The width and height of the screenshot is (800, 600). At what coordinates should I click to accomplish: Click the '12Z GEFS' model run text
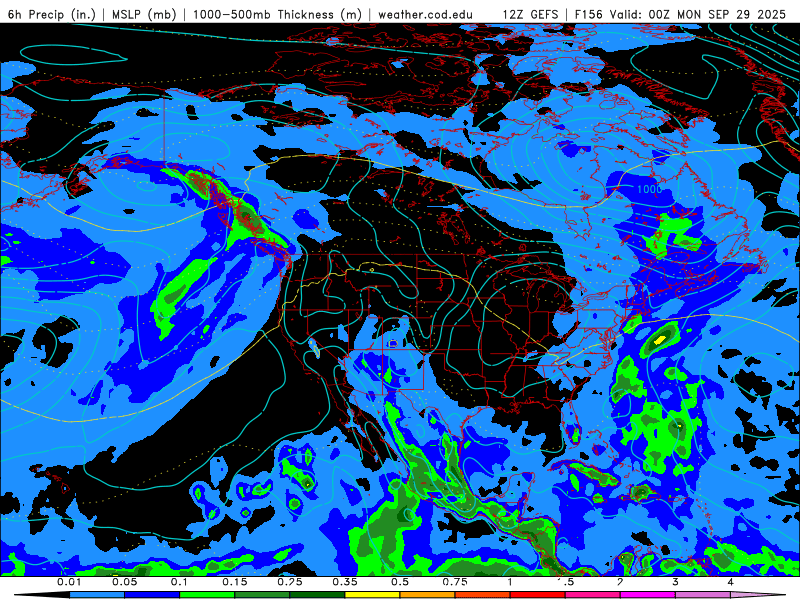(x=530, y=14)
